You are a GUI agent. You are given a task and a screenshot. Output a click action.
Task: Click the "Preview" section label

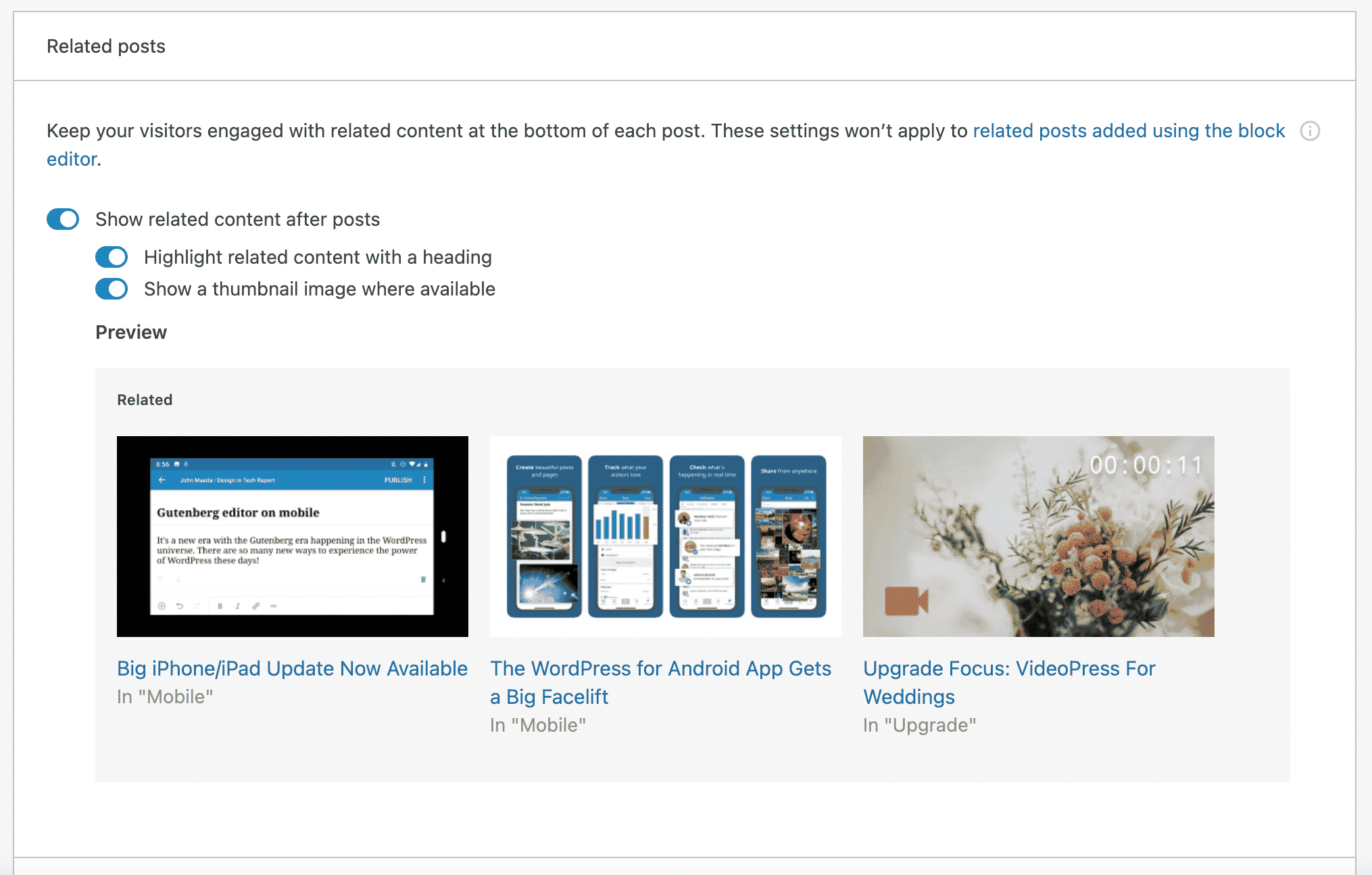[131, 332]
